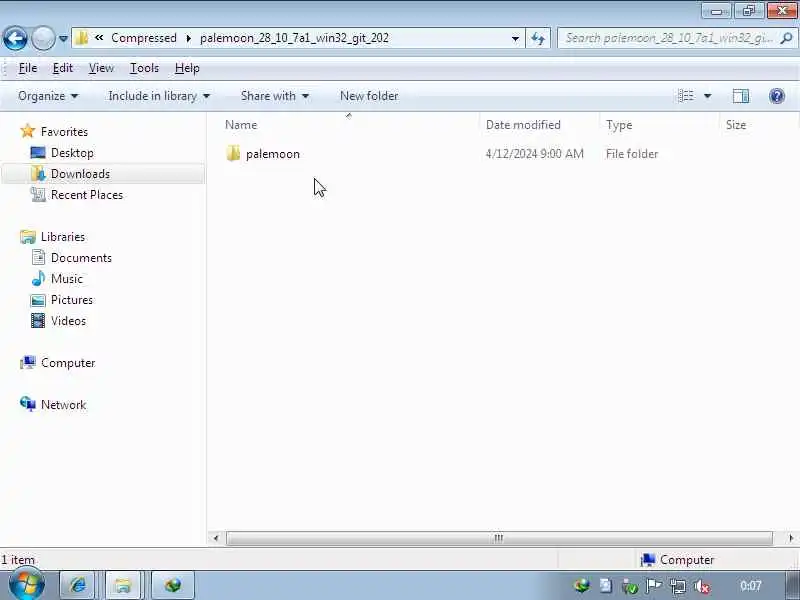Sort by the Name column
800x600 pixels.
[x=241, y=125]
